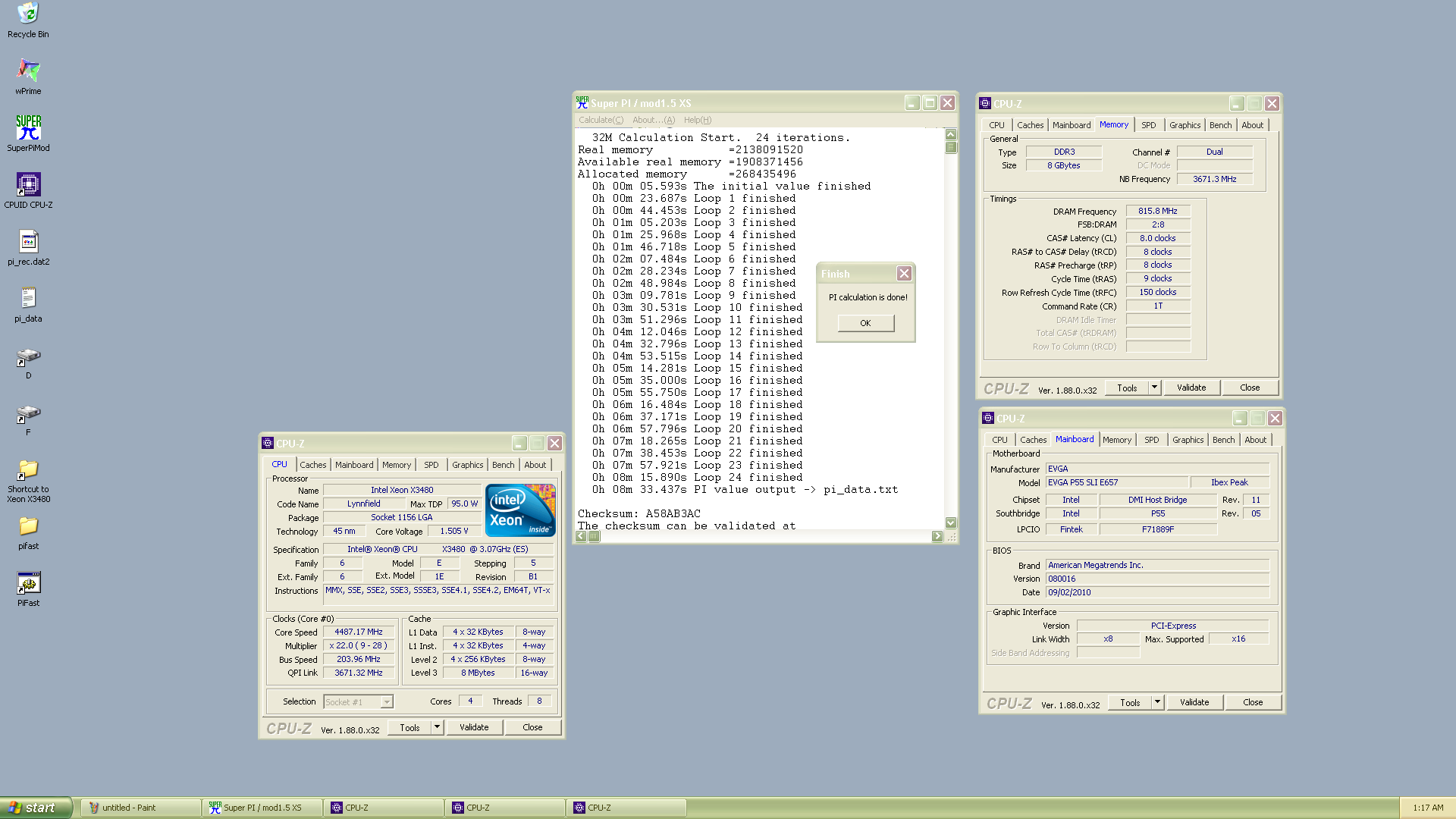The width and height of the screenshot is (1456, 819).
Task: Click Super PI horizontal scrollbar left arrow
Action: [x=581, y=536]
